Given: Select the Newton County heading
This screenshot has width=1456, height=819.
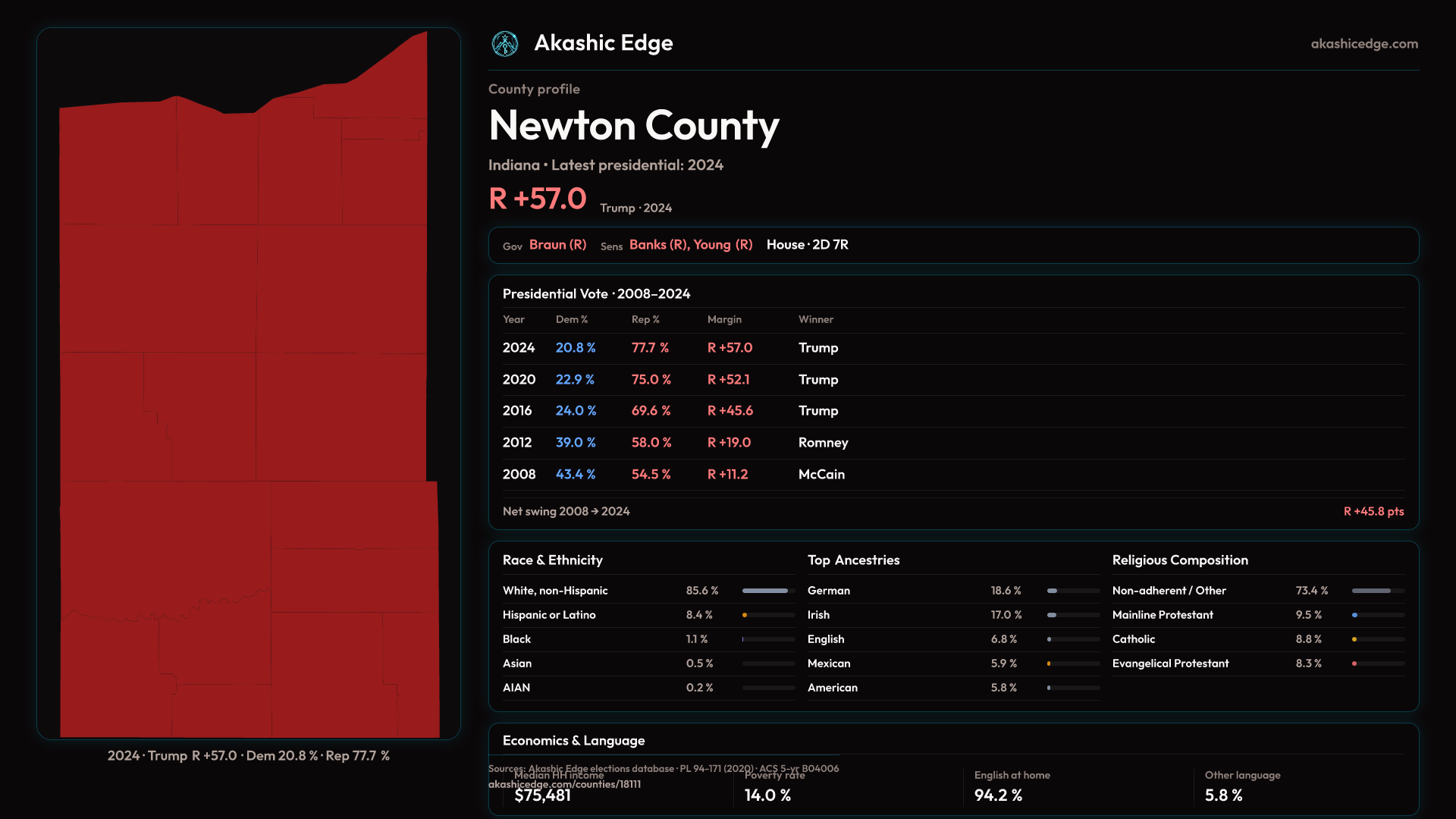Looking at the screenshot, I should click(634, 126).
